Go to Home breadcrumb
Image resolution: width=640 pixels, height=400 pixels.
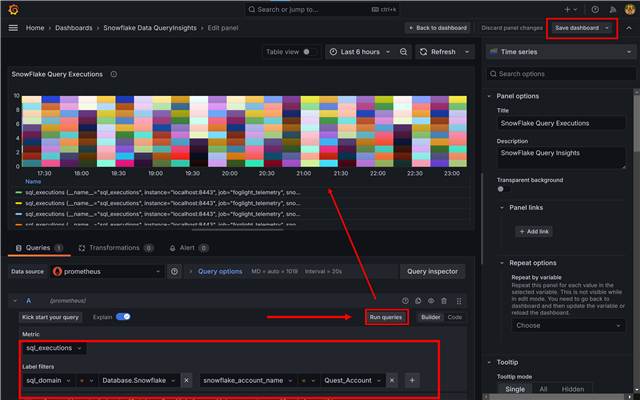35,28
